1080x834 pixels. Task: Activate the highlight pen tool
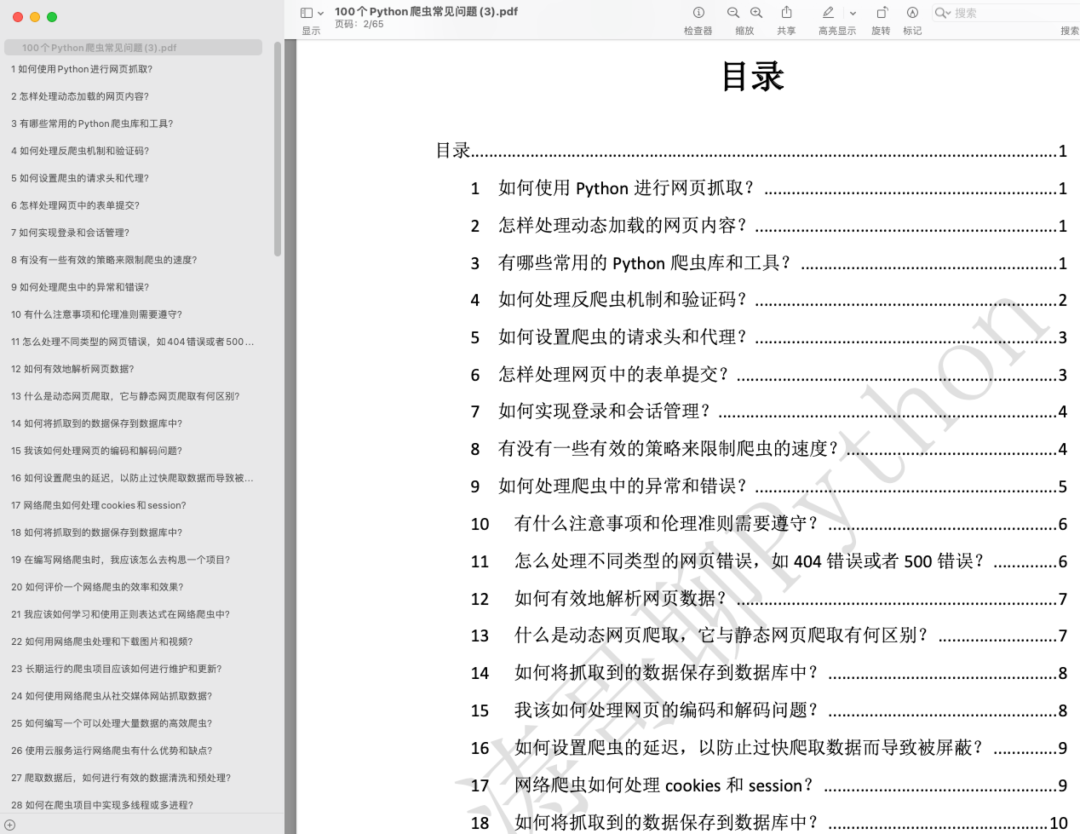[x=828, y=12]
